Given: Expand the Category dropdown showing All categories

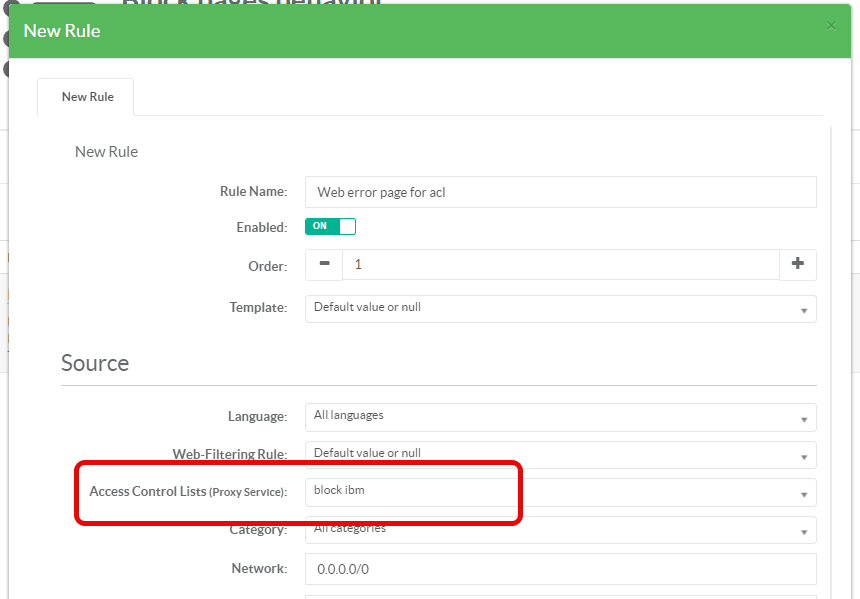Looking at the screenshot, I should tap(560, 529).
